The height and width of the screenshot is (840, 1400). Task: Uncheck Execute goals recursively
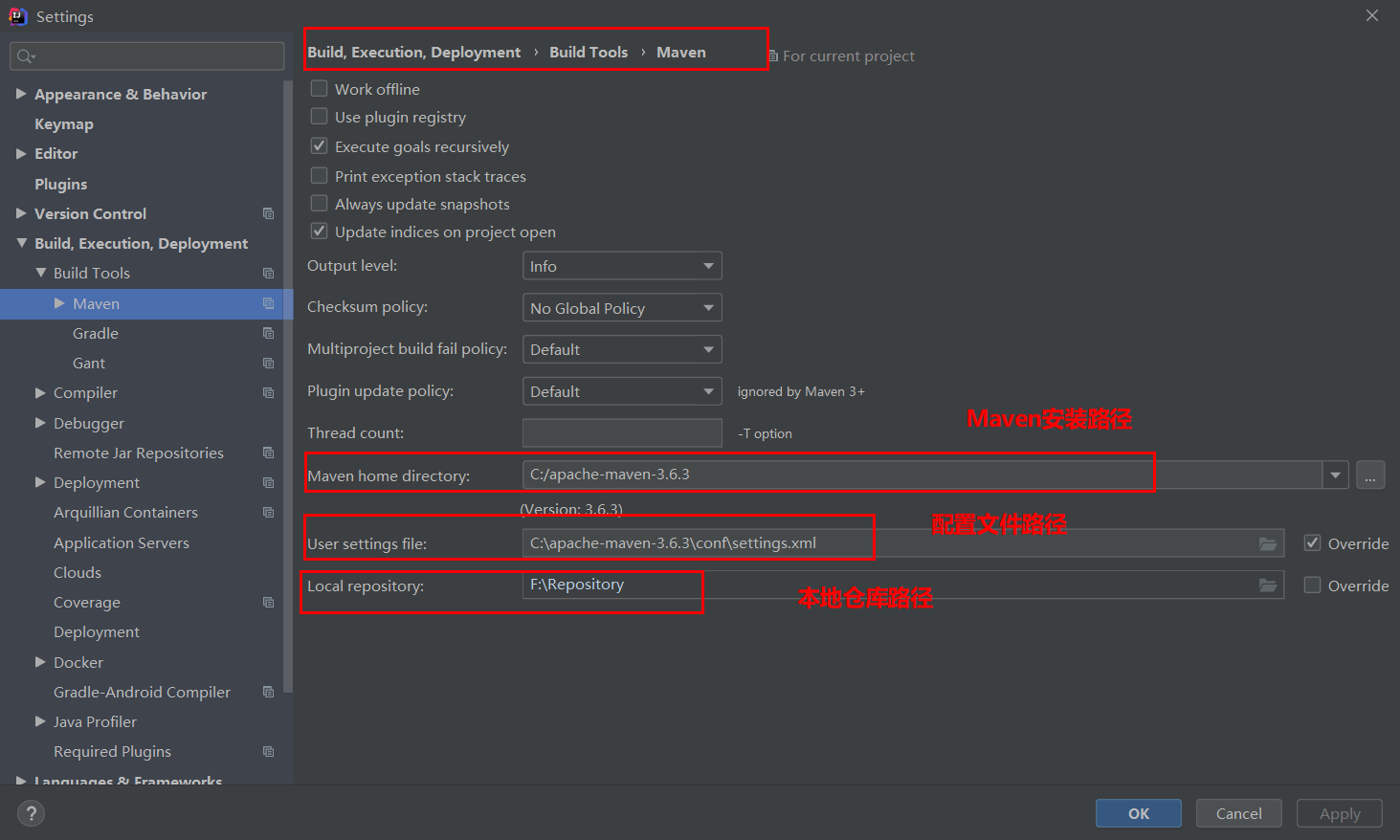coord(320,145)
